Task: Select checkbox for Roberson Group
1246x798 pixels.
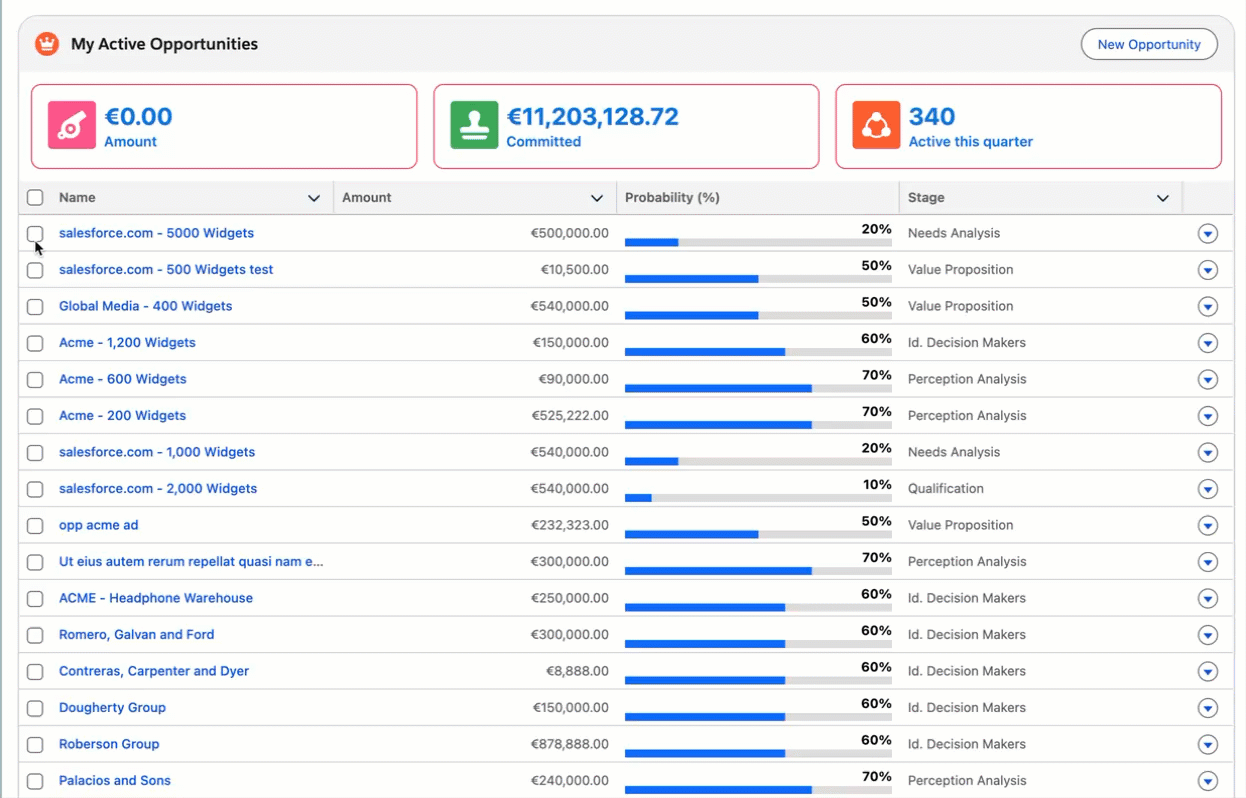Action: click(35, 744)
